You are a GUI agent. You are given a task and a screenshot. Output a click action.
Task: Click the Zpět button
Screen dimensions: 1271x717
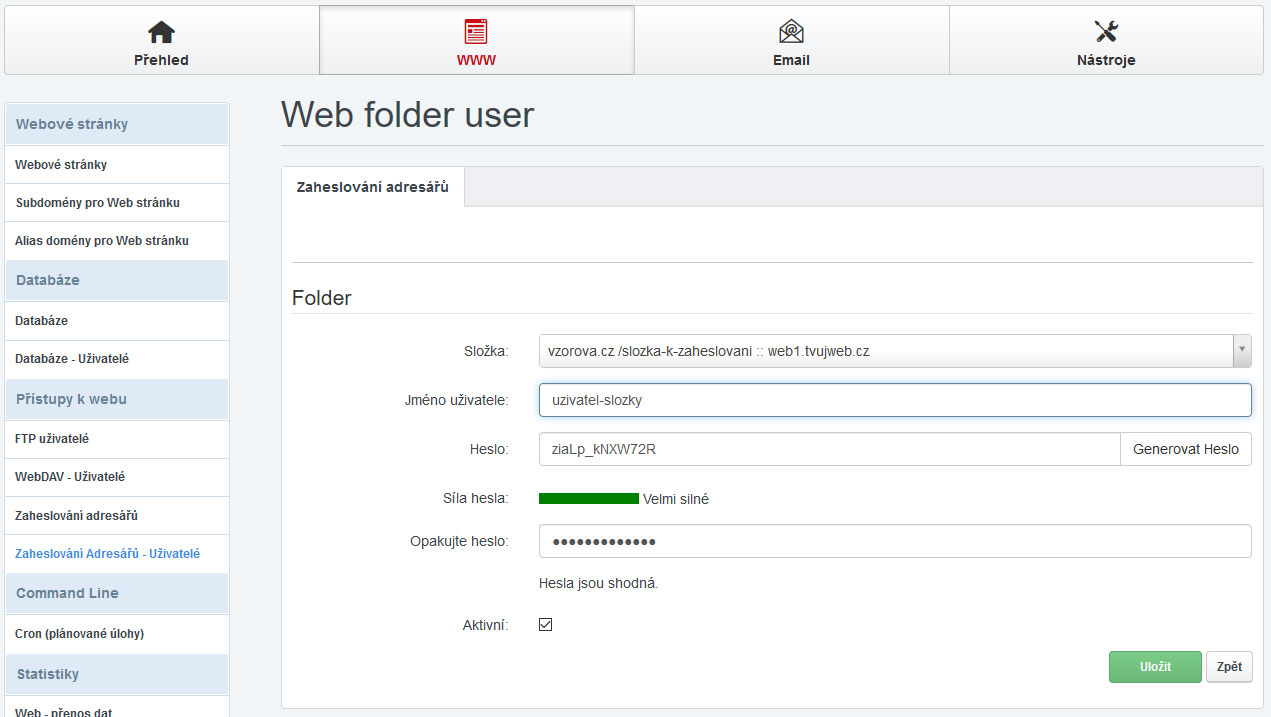1229,667
